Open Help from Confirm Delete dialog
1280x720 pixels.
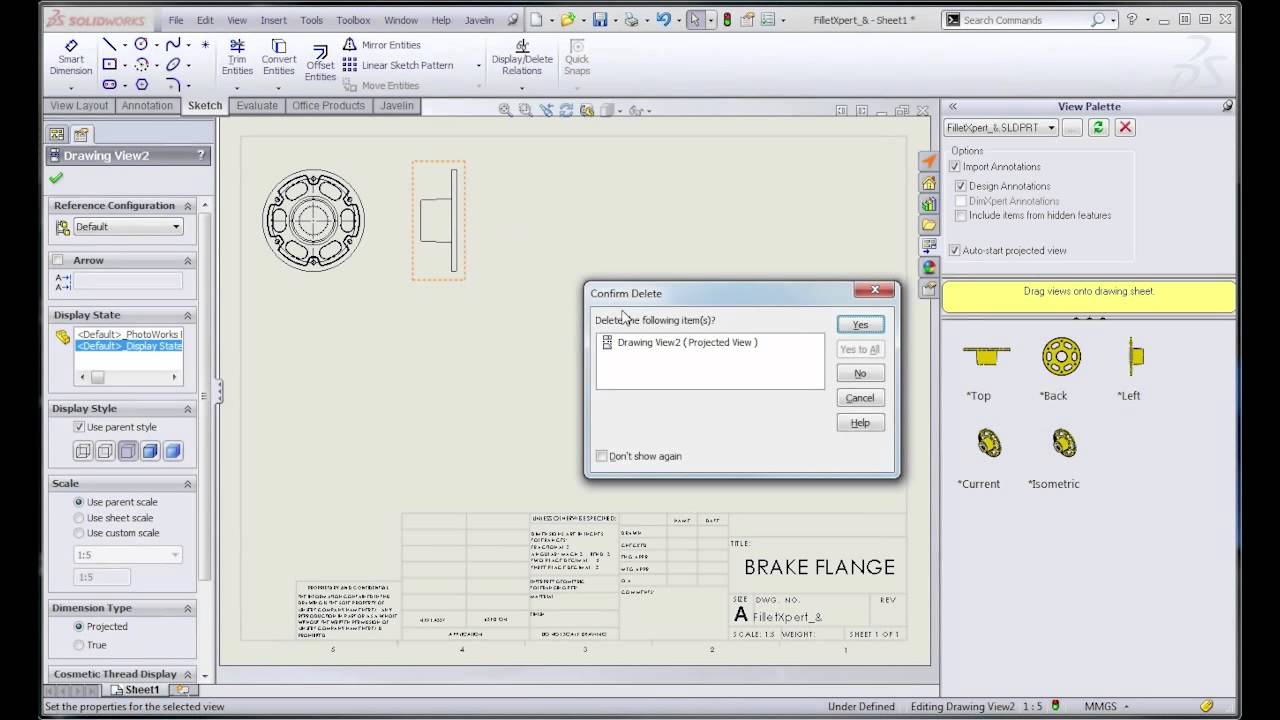click(x=860, y=423)
